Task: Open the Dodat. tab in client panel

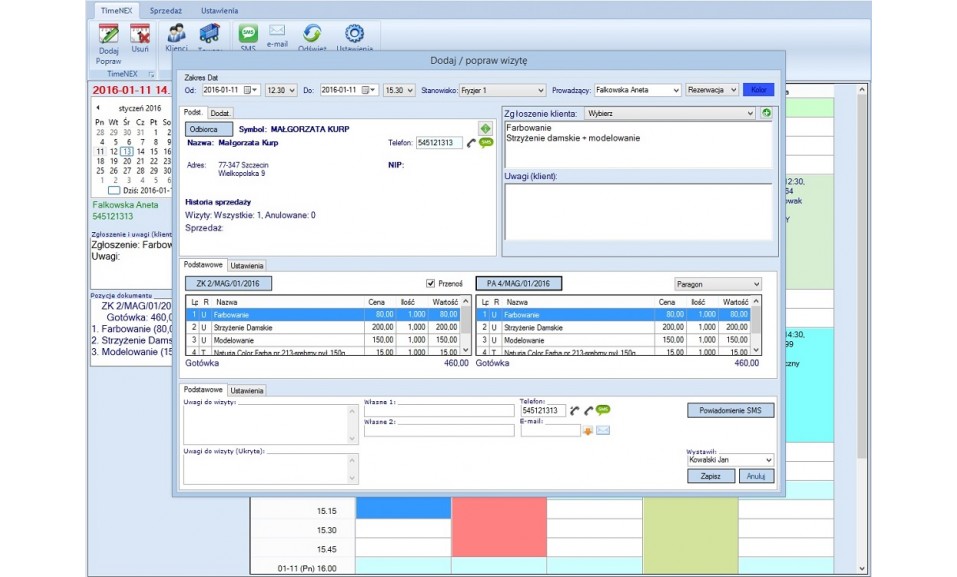Action: pyautogui.click(x=221, y=113)
